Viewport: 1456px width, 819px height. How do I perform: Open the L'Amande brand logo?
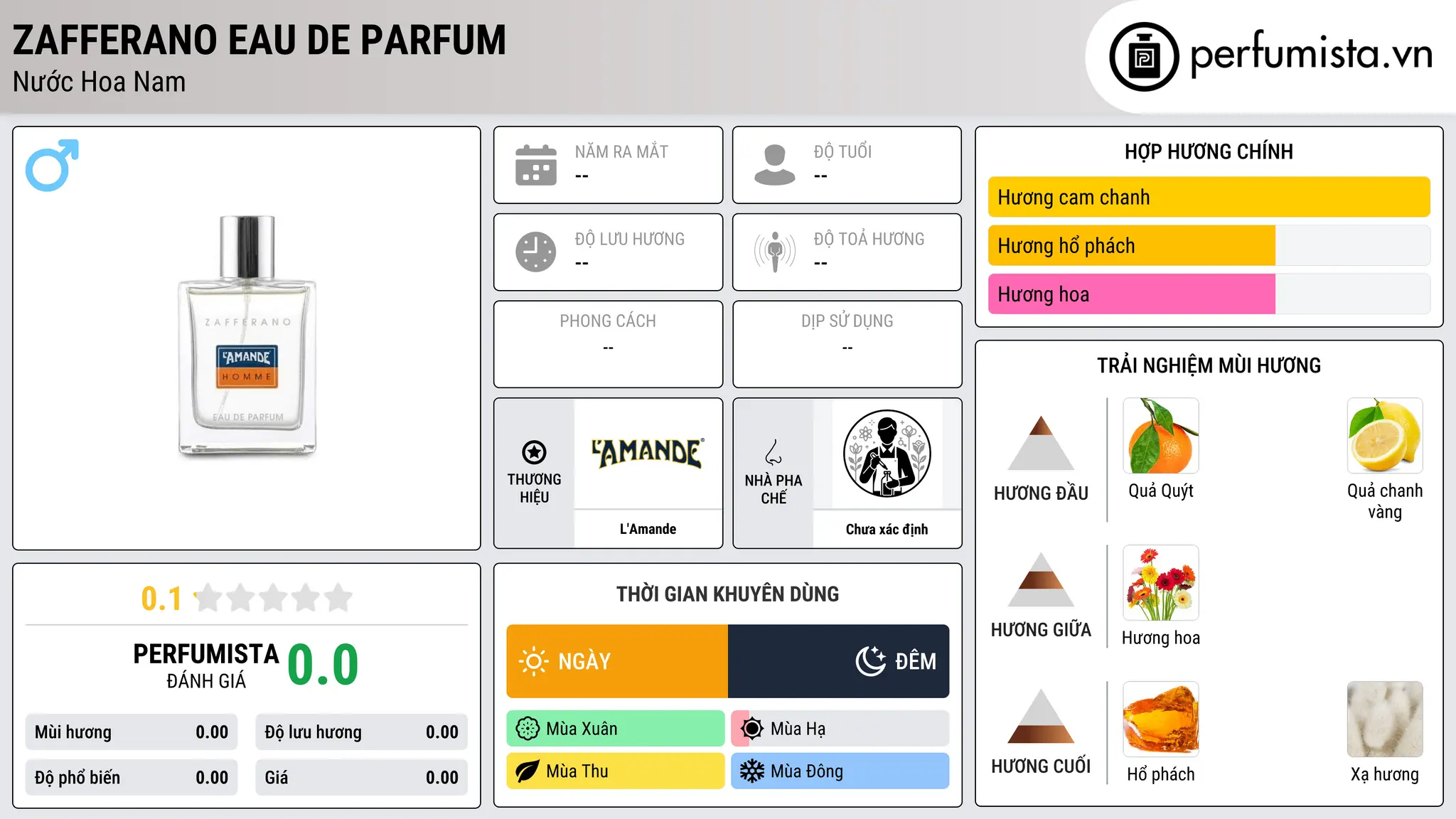click(648, 454)
